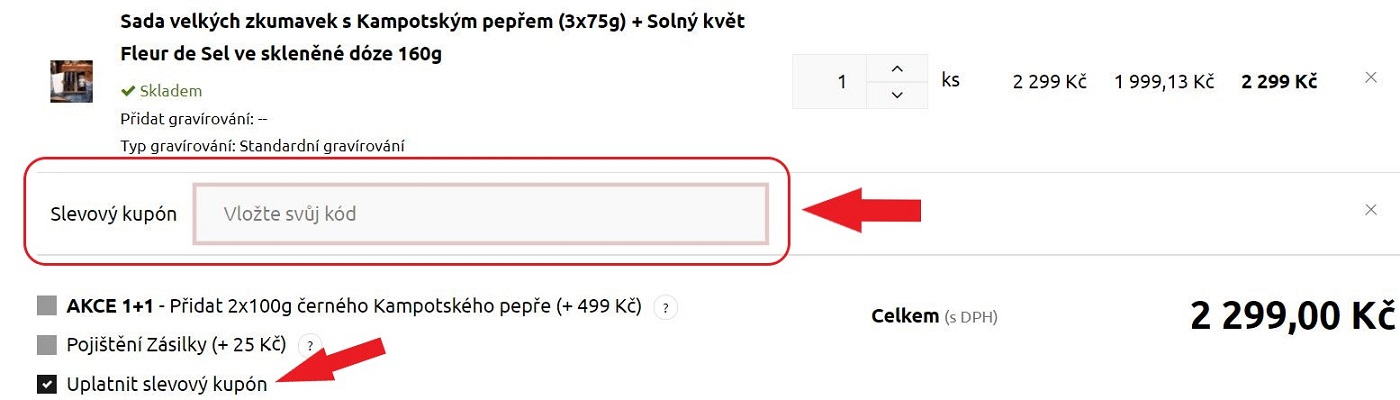Image resolution: width=1400 pixels, height=400 pixels.
Task: Show help for Pojištění Zásilky
Action: click(x=311, y=346)
